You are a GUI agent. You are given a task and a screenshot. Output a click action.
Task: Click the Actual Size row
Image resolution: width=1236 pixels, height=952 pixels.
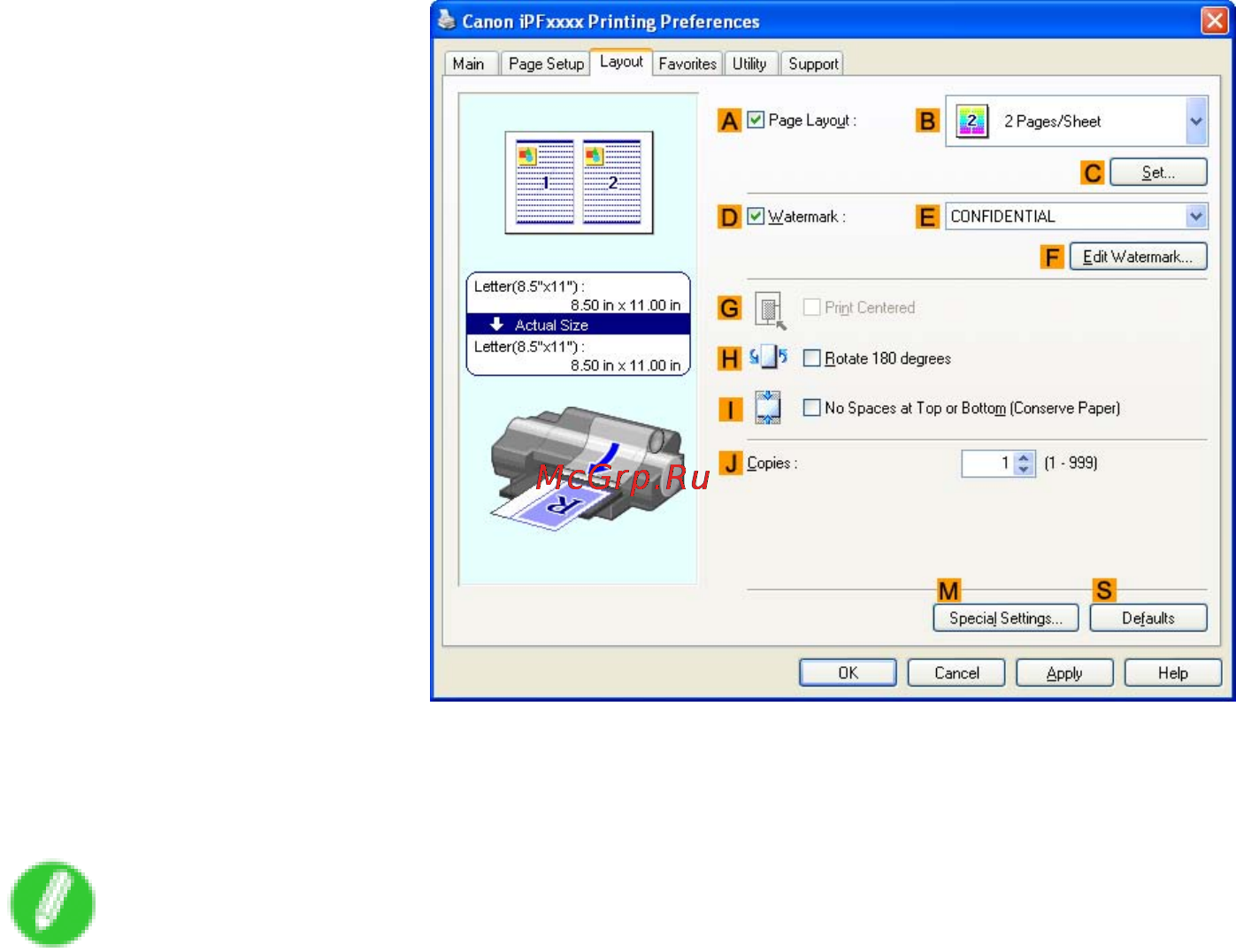click(x=579, y=325)
